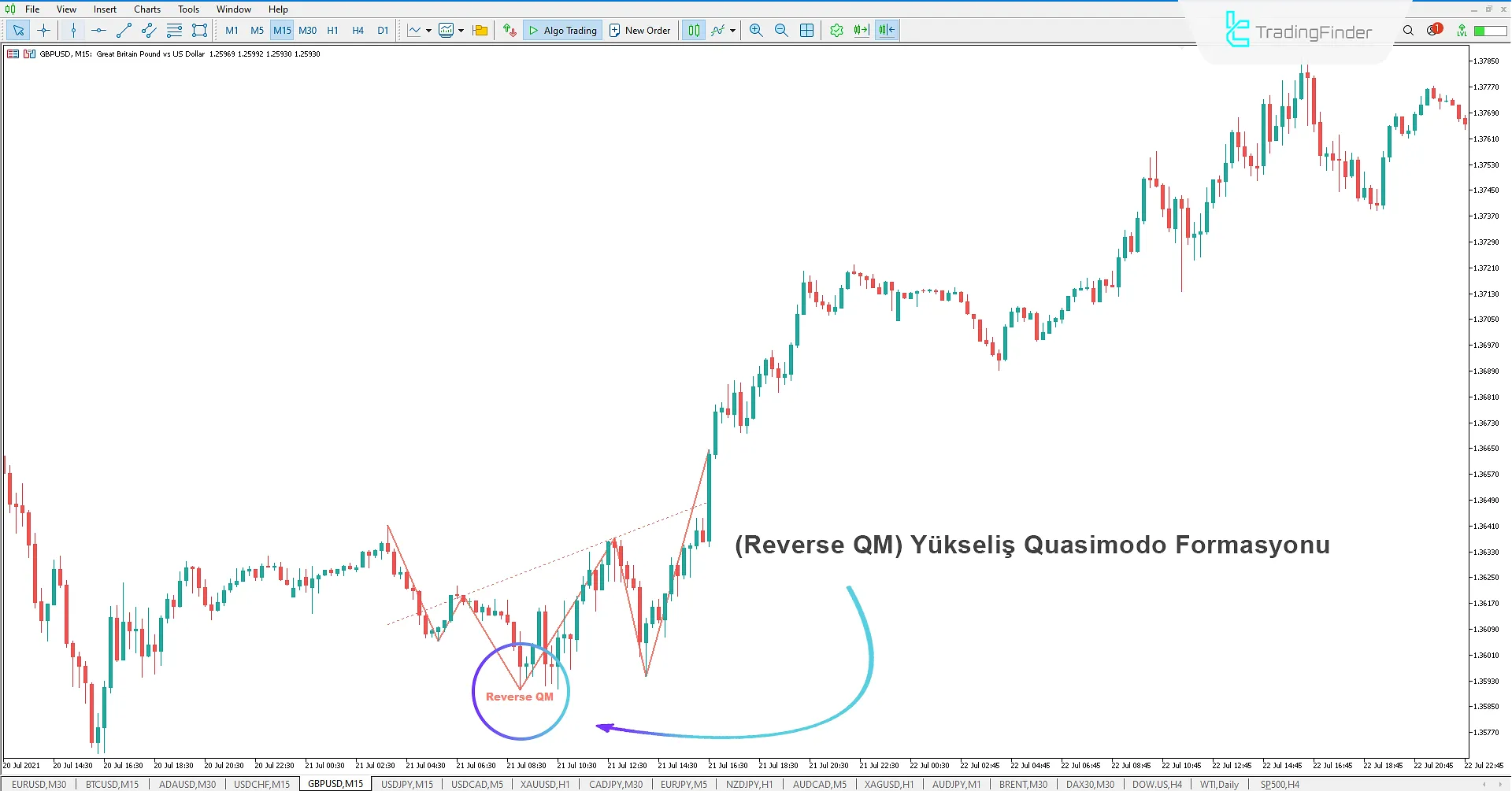Select the horizontal line tool

click(x=98, y=30)
